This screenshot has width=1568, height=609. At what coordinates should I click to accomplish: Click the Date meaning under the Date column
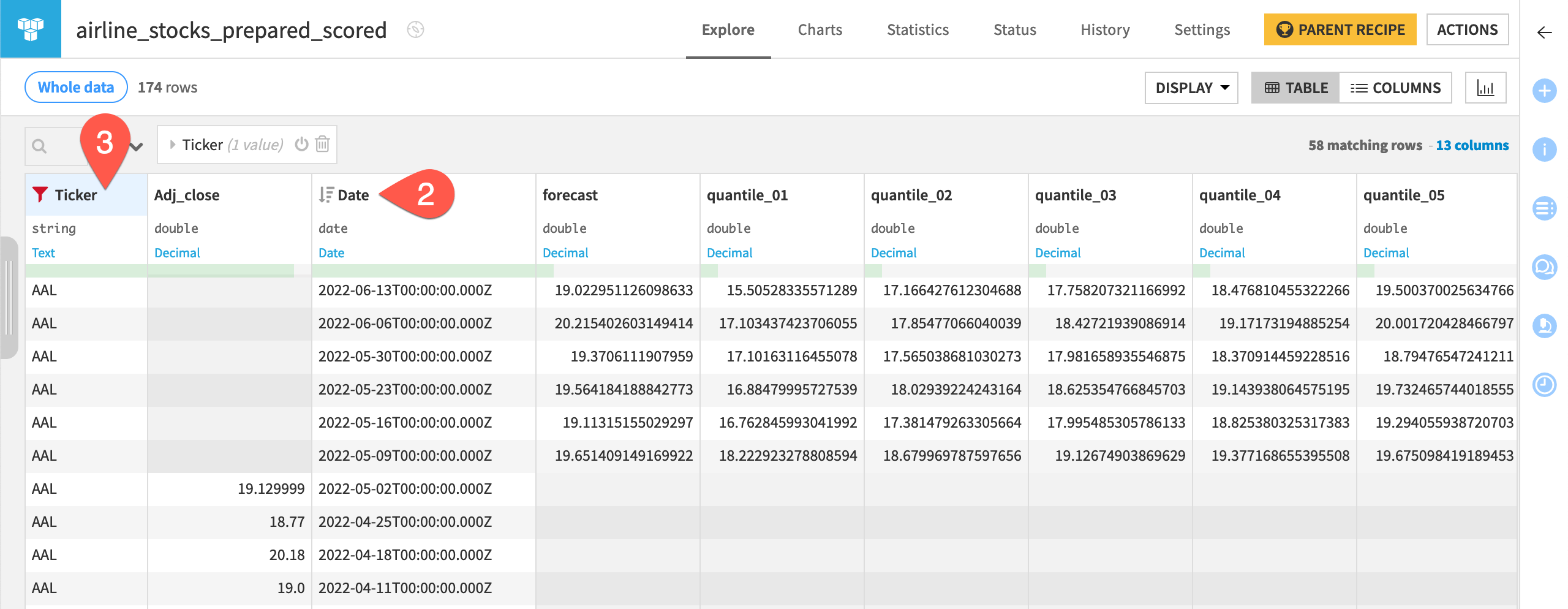331,252
